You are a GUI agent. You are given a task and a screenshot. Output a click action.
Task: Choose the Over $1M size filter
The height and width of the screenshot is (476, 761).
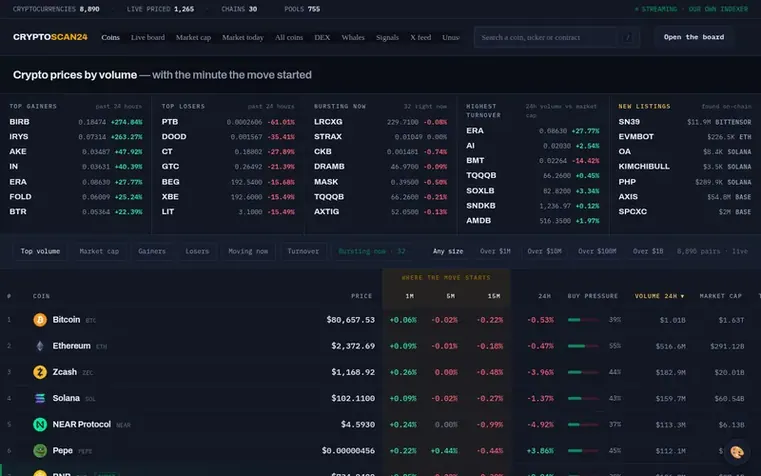(495, 251)
